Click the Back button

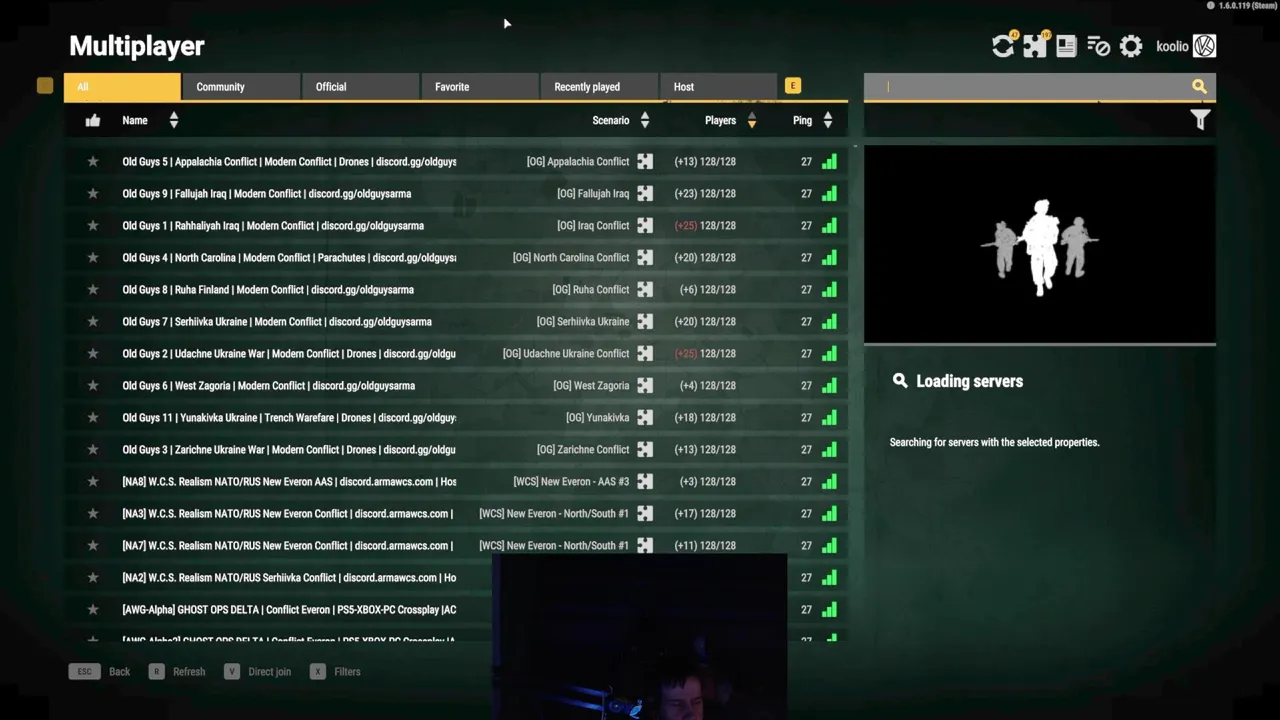pyautogui.click(x=100, y=671)
